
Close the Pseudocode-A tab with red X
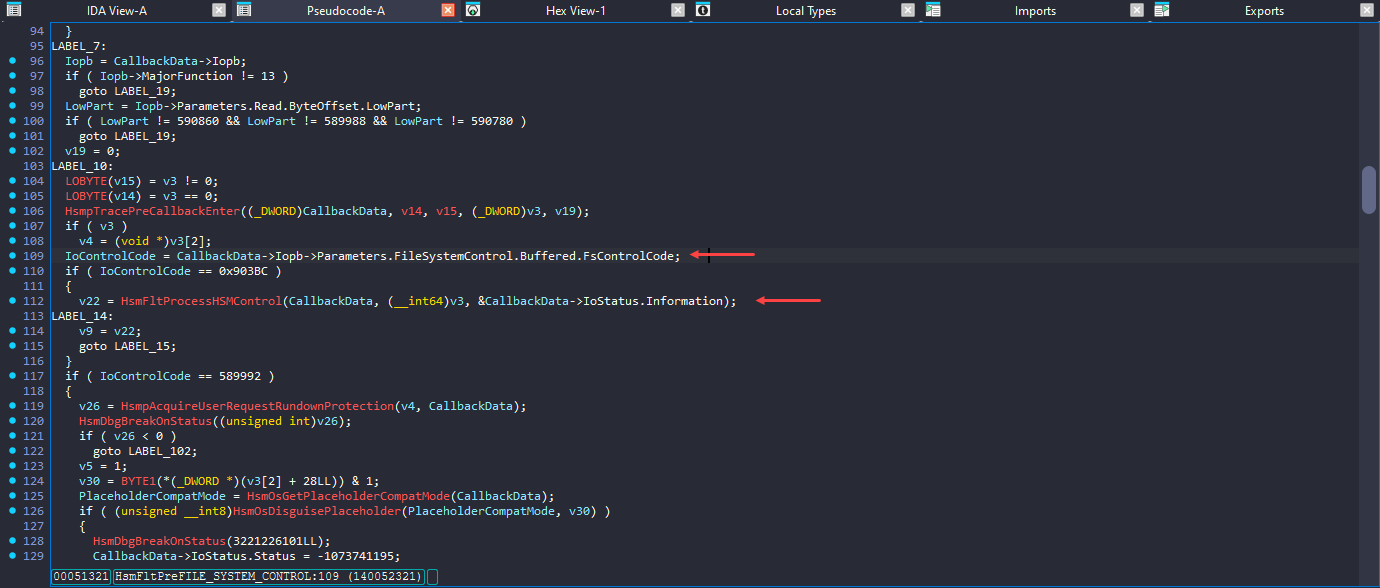pyautogui.click(x=448, y=11)
